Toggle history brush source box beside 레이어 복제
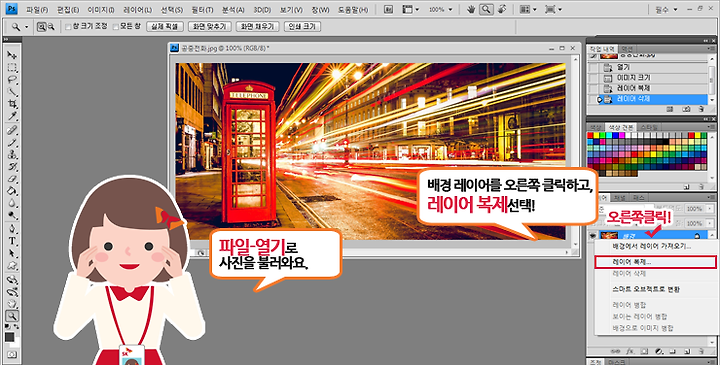The image size is (720, 365). coord(594,88)
